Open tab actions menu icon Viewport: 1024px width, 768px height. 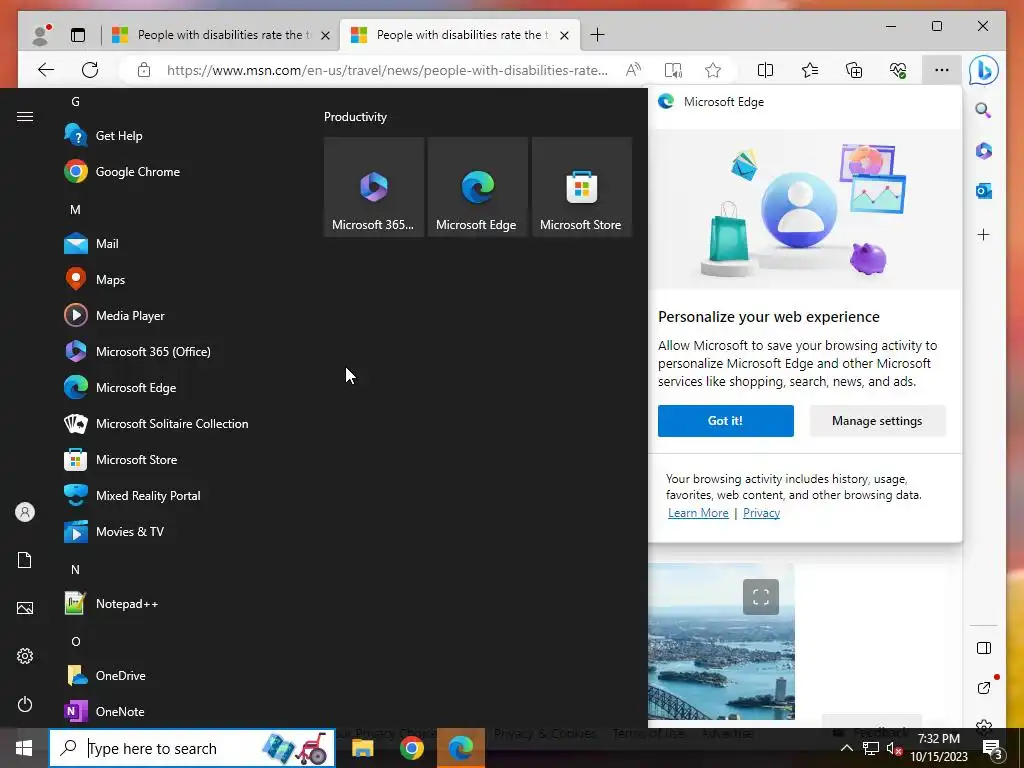[78, 35]
